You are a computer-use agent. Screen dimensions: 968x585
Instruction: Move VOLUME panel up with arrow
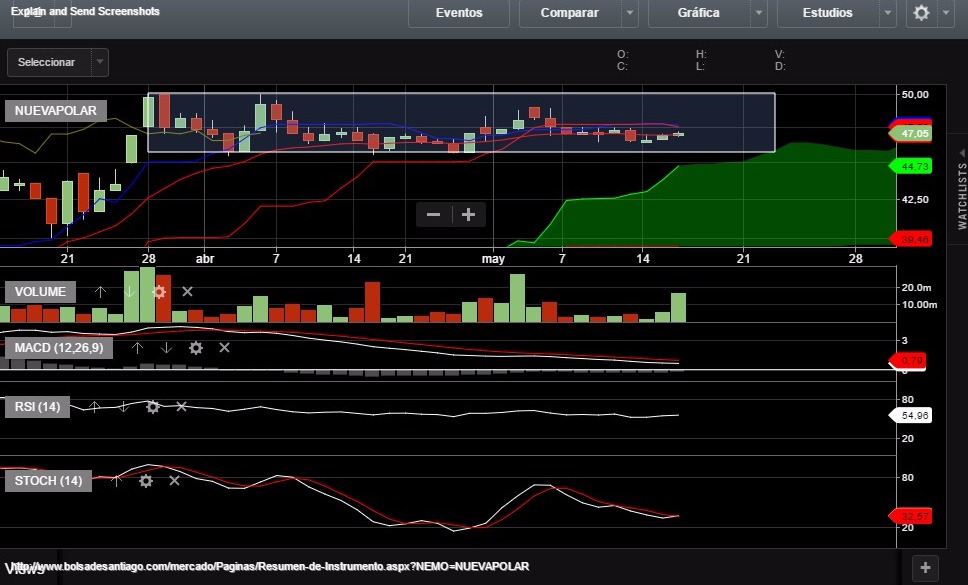click(x=100, y=292)
